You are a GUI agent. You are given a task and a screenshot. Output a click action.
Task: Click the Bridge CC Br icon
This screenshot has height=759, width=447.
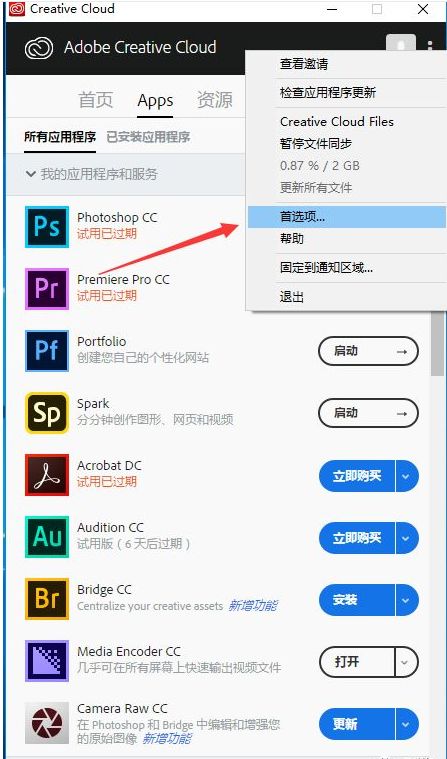pyautogui.click(x=46, y=599)
